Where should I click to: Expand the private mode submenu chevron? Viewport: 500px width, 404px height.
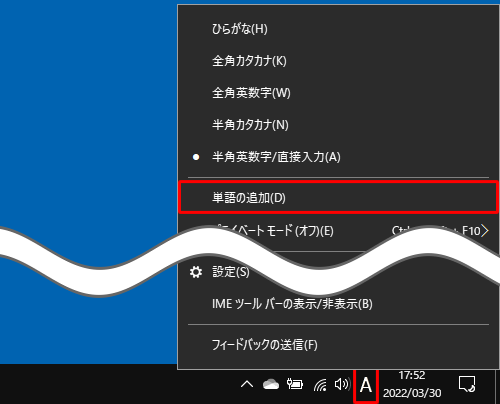[x=485, y=231]
